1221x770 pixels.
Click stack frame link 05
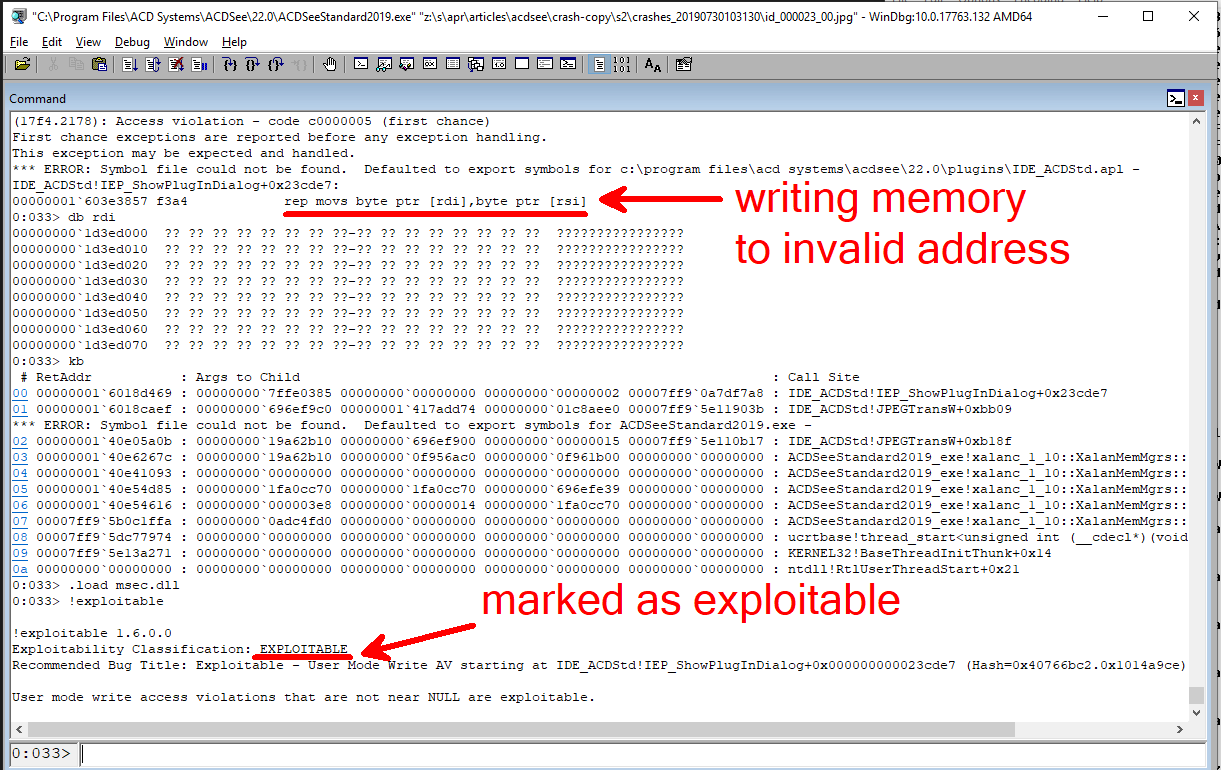pos(20,490)
